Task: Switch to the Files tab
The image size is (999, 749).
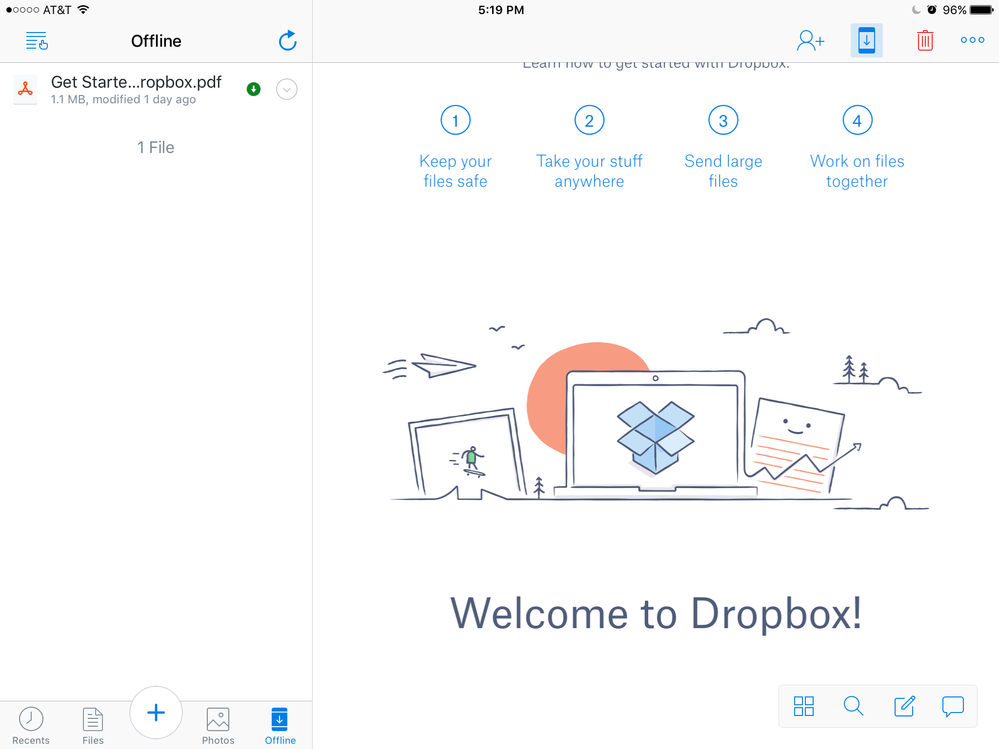Action: click(93, 725)
